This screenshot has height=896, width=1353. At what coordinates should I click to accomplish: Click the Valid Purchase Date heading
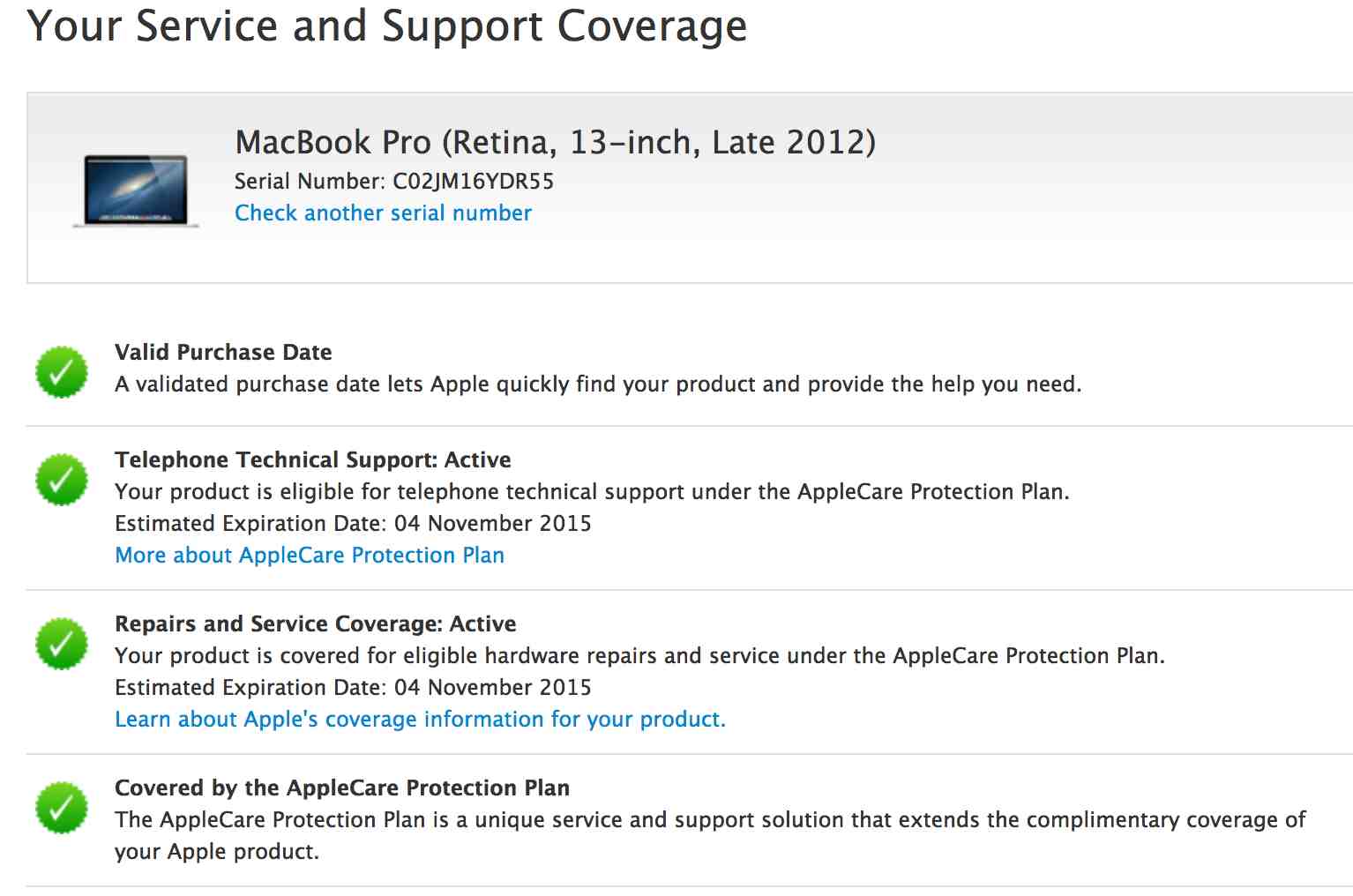pyautogui.click(x=223, y=353)
